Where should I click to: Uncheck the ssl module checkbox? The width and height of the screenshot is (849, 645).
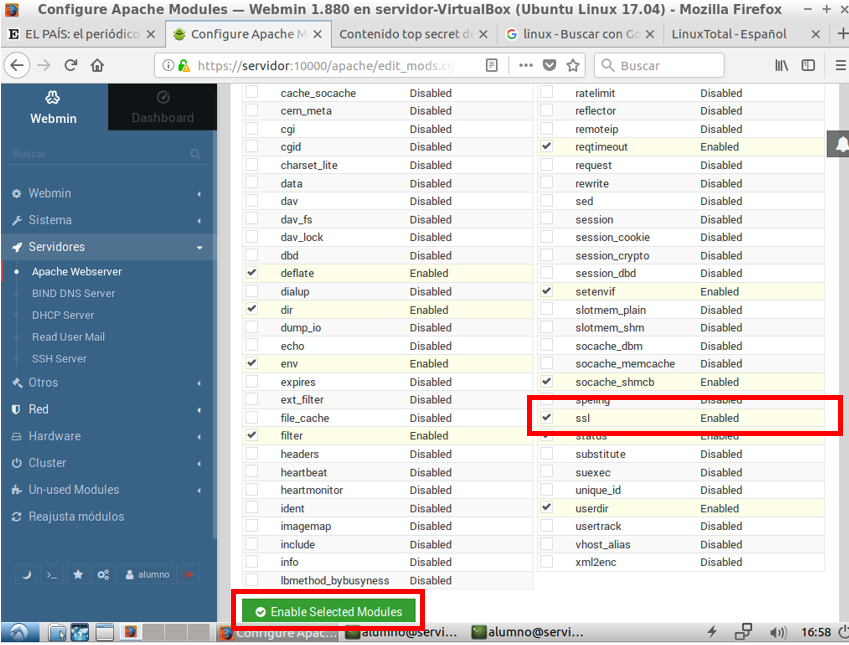(x=546, y=418)
